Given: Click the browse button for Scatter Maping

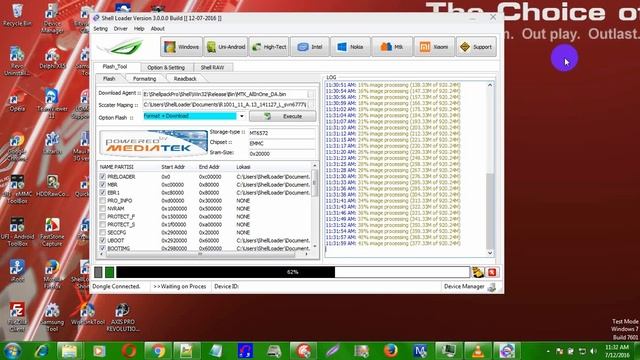Looking at the screenshot, I should point(311,104).
